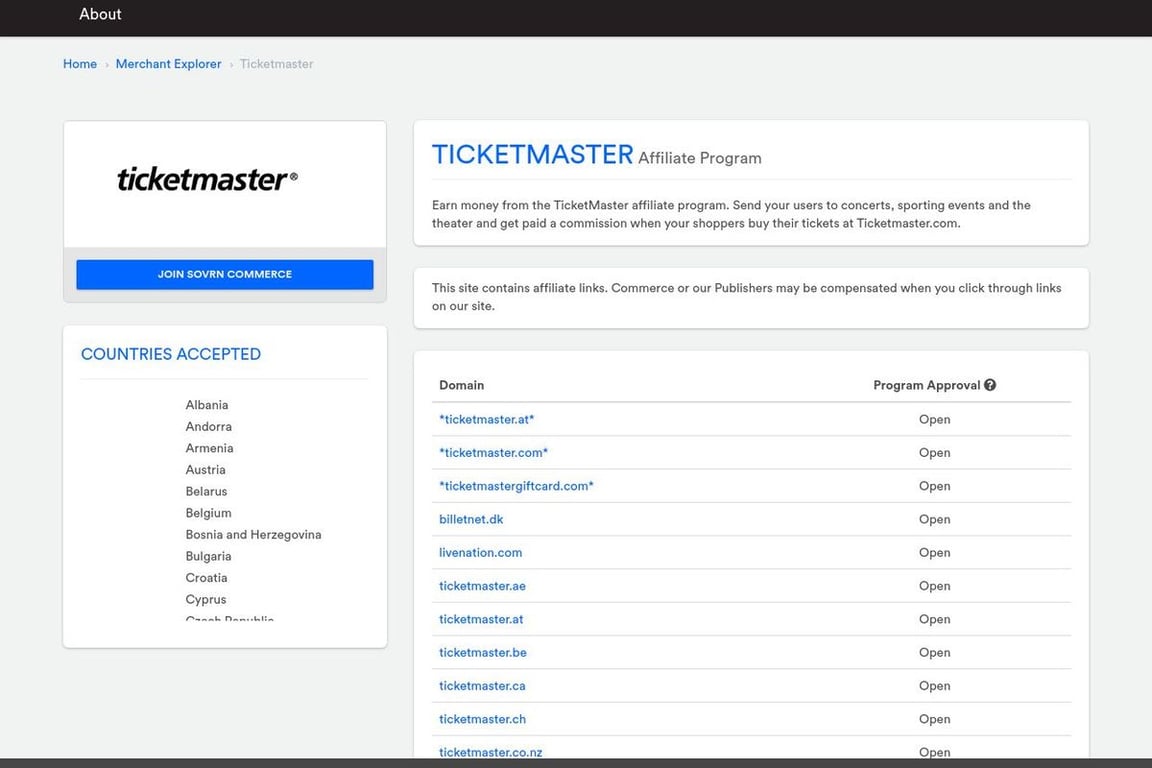Open the ticketmaster.ch domain link

(x=483, y=719)
